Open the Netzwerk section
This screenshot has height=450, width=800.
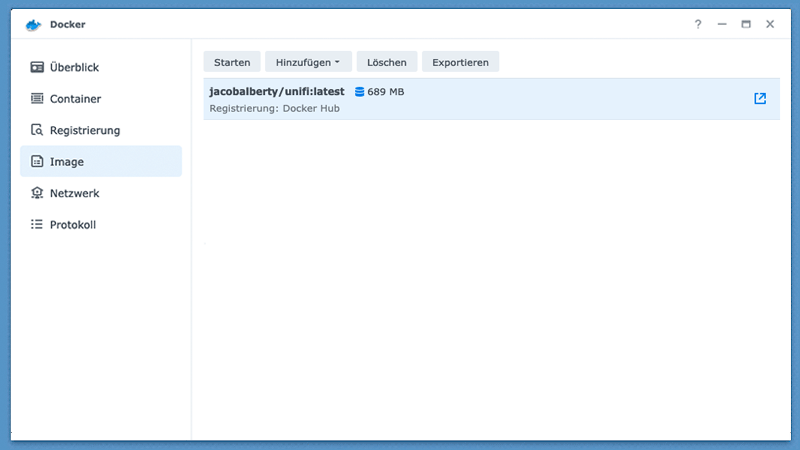(75, 193)
